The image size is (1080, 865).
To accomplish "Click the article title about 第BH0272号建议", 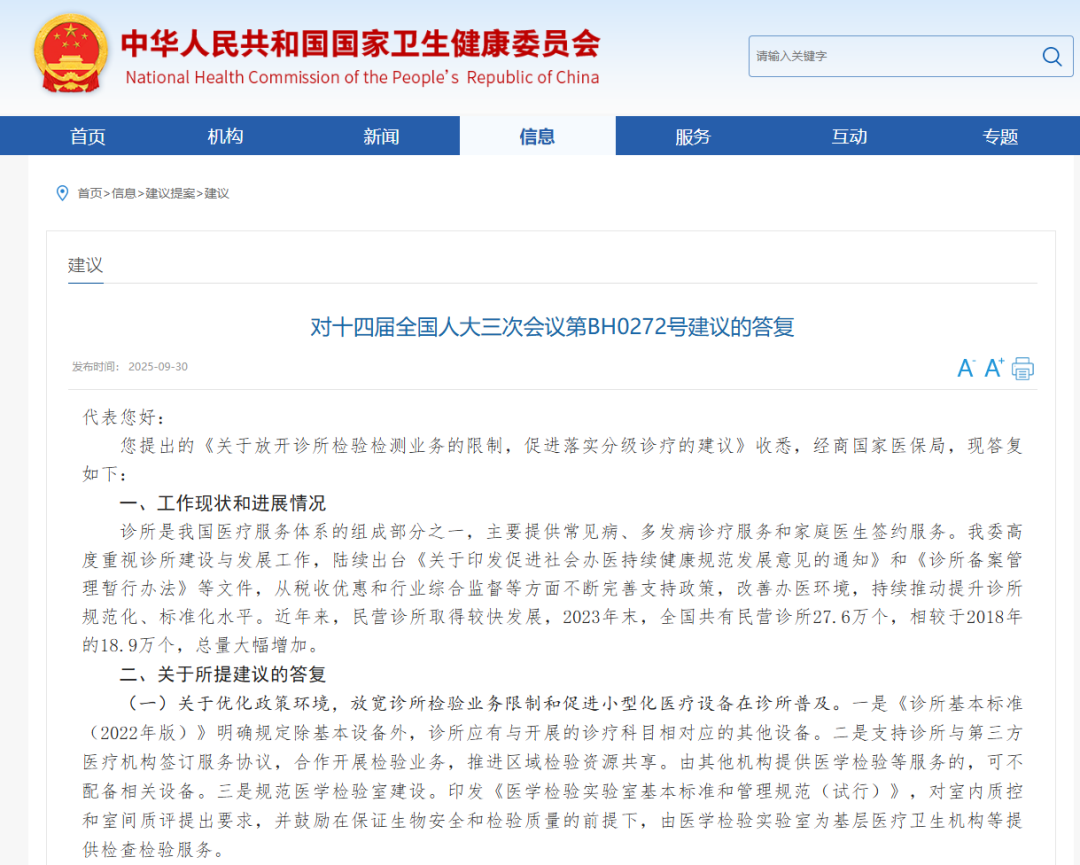I will point(548,327).
